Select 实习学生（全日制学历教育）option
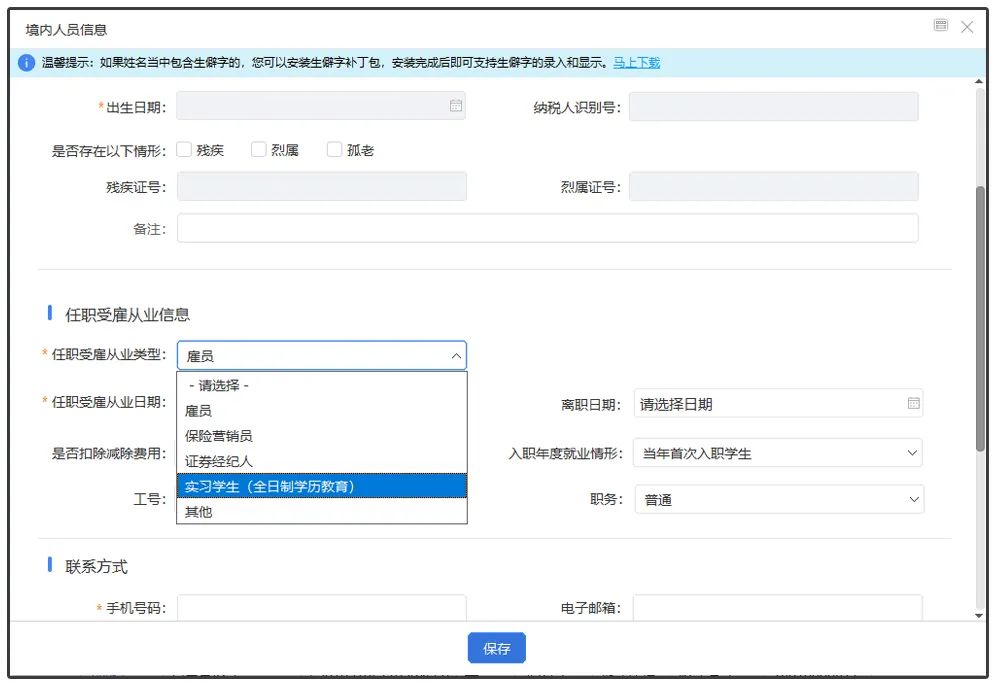This screenshot has height=685, width=996. click(321, 486)
